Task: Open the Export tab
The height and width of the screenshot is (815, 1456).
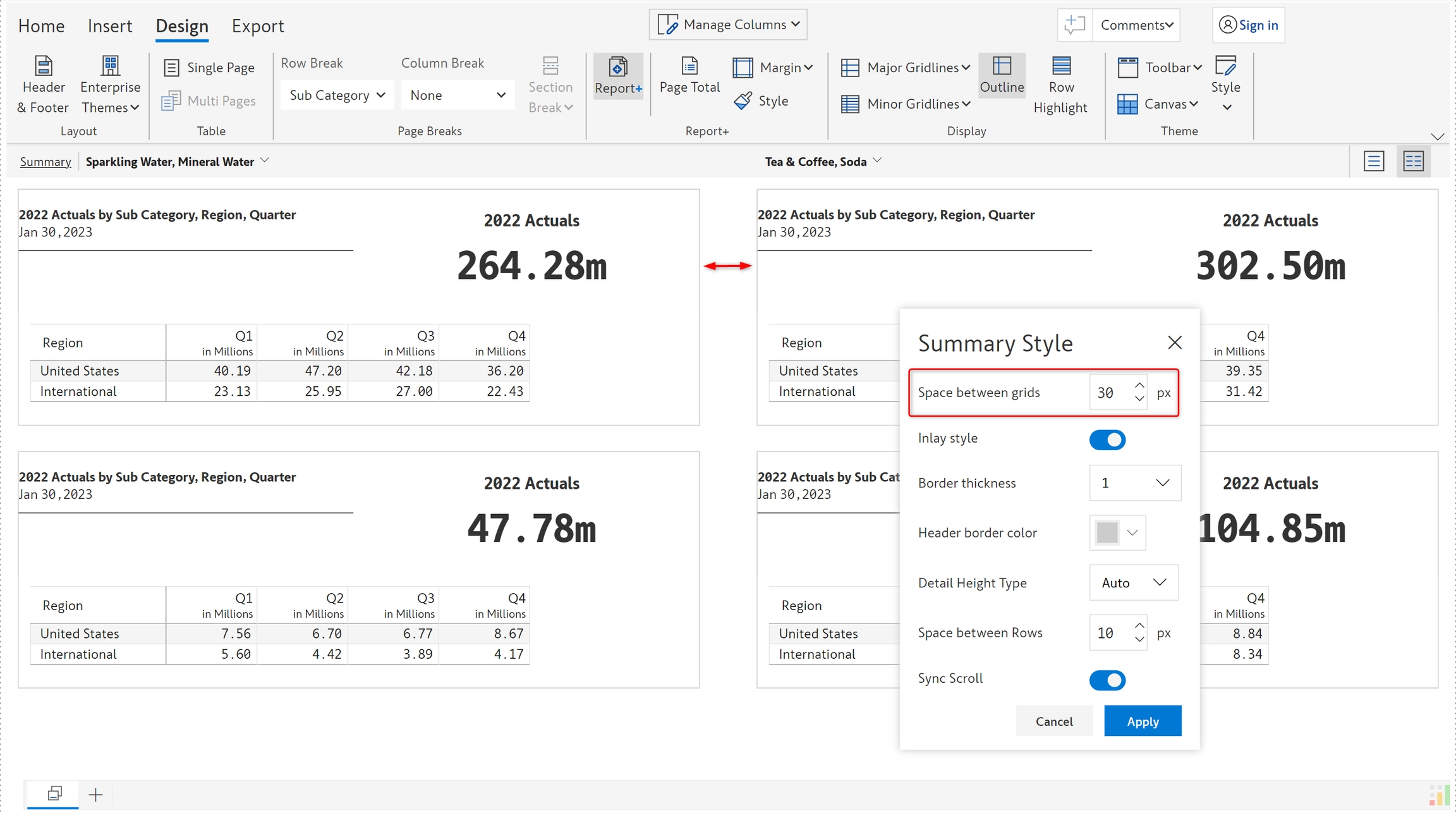Action: click(257, 25)
